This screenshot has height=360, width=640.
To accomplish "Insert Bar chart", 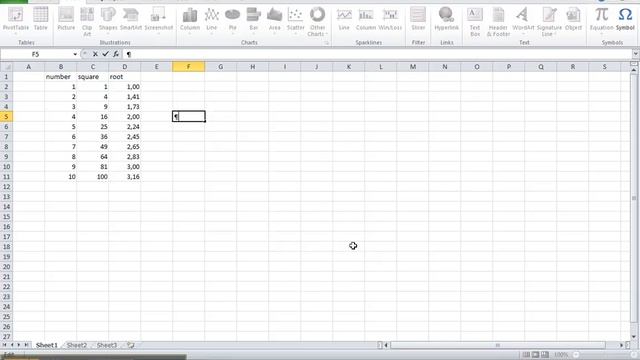I will click(253, 20).
